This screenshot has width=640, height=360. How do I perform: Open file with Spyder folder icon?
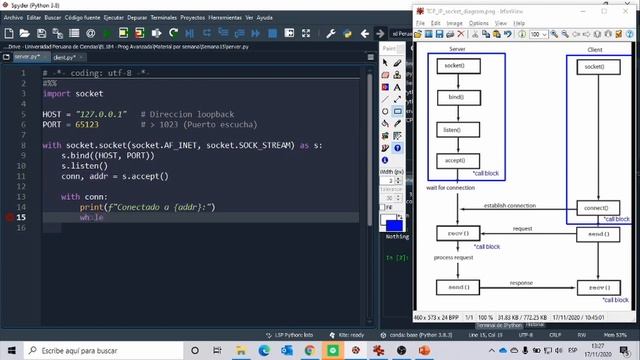coord(24,33)
